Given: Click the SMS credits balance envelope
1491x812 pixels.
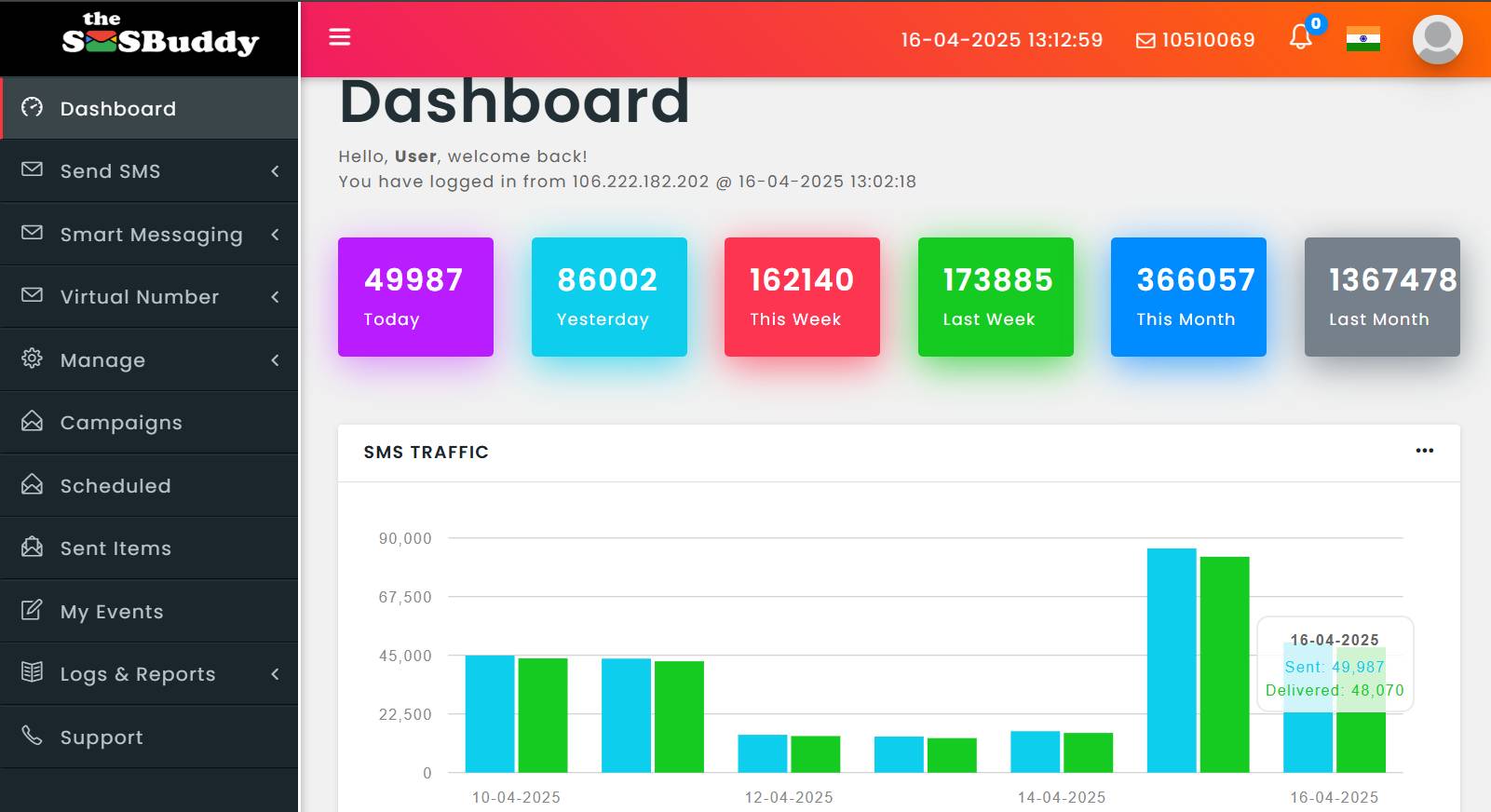Looking at the screenshot, I should (1145, 40).
